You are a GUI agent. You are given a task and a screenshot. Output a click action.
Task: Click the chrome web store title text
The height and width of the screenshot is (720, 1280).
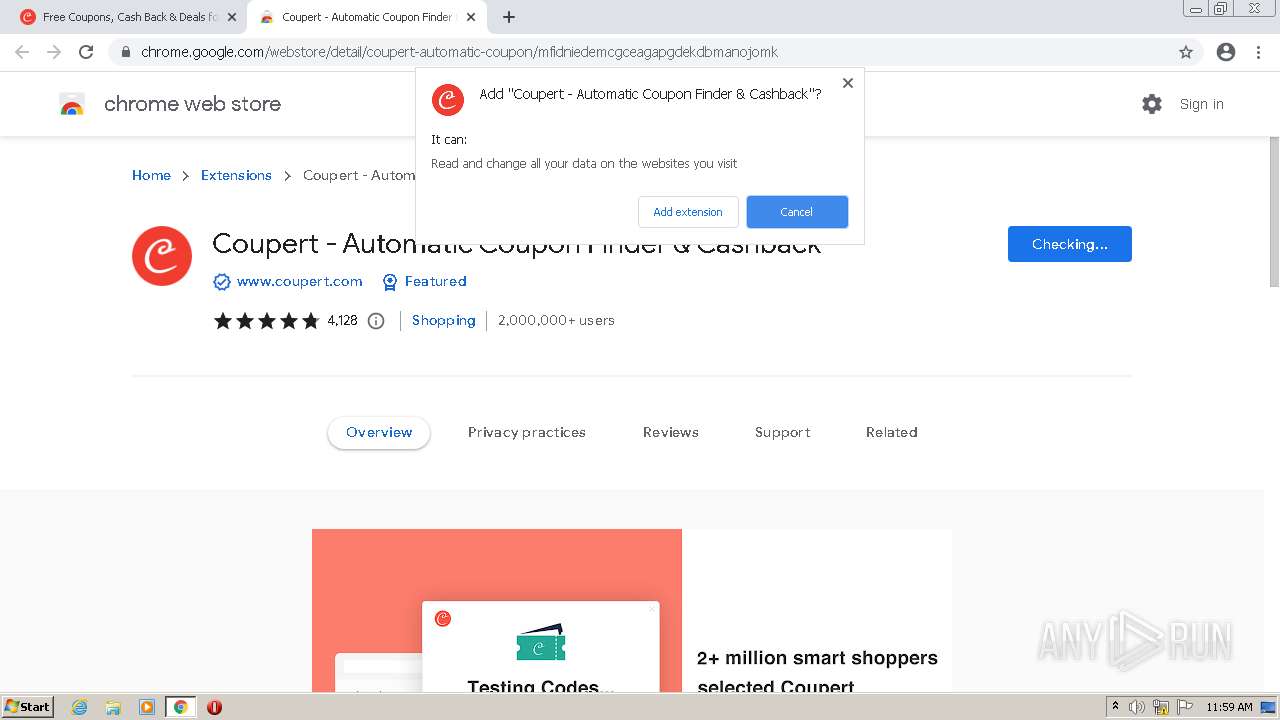[193, 104]
